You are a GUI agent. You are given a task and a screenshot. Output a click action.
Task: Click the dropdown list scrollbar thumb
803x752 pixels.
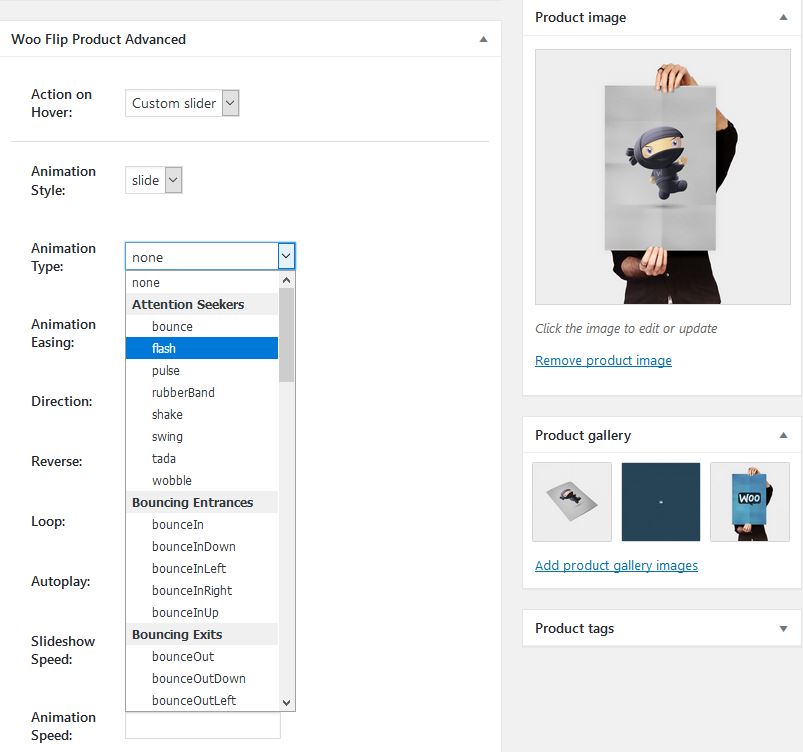click(286, 335)
